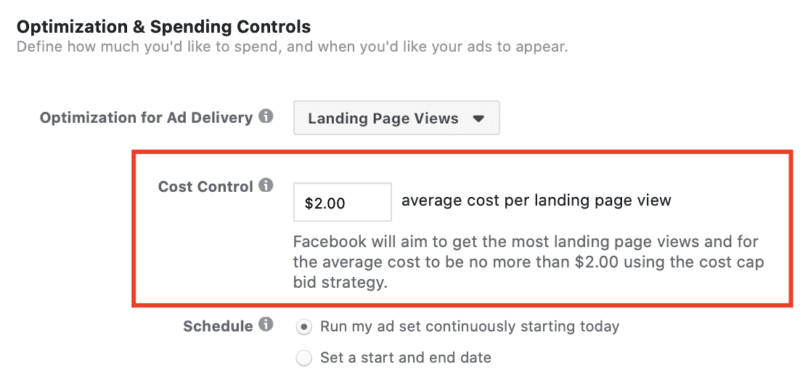Click the 'Run my ad set continuously starting today' label
This screenshot has width=800, height=391.
(469, 327)
